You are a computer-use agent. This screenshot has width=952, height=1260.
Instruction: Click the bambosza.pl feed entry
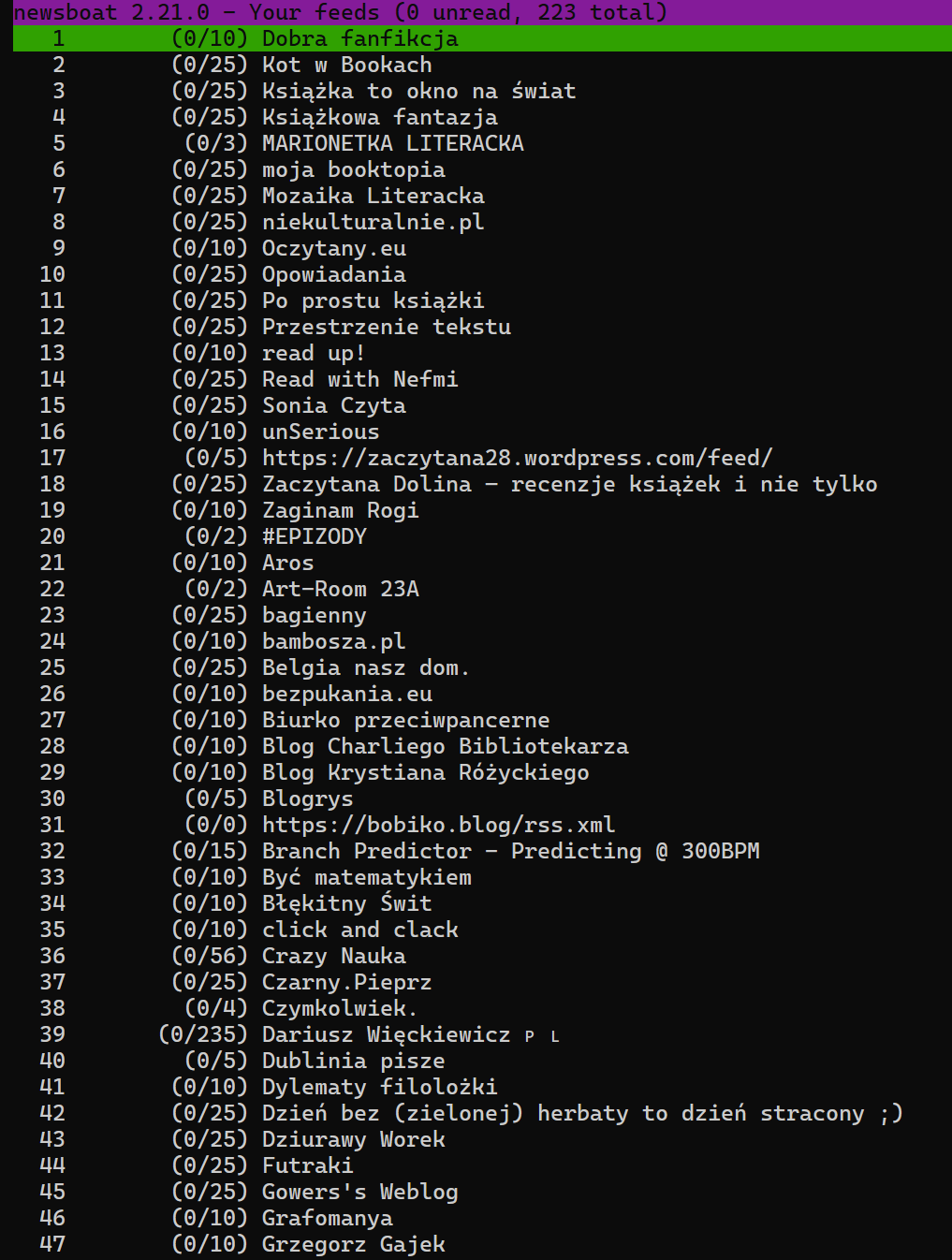pos(333,641)
